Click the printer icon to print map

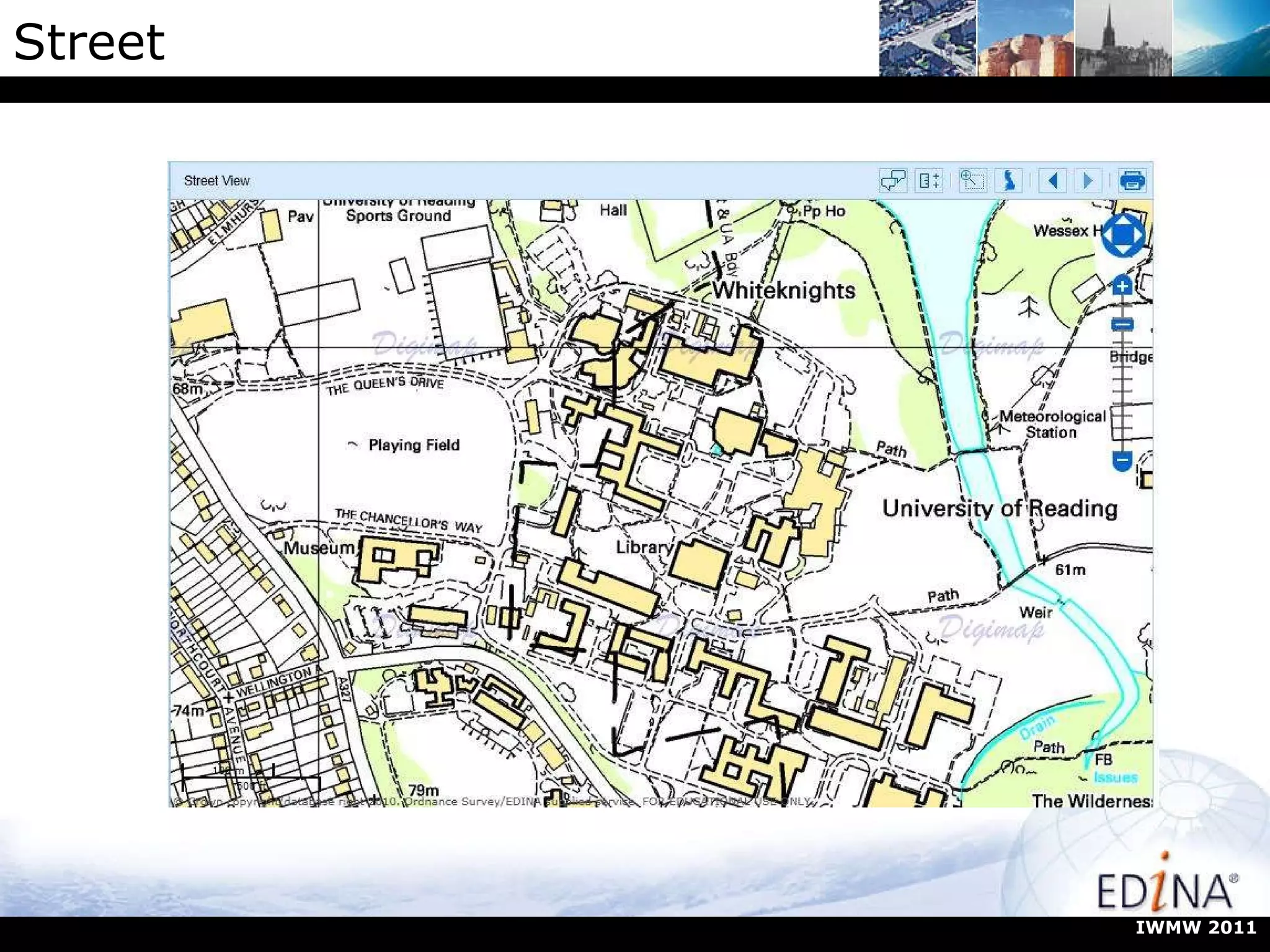point(1132,181)
